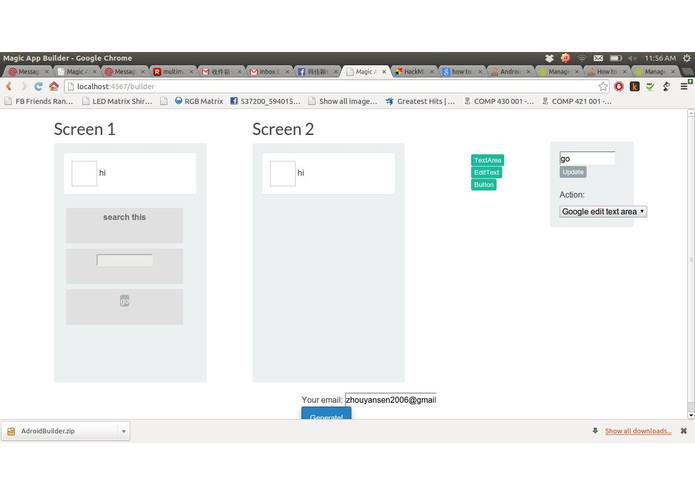Close the active Magic tab

click(384, 71)
